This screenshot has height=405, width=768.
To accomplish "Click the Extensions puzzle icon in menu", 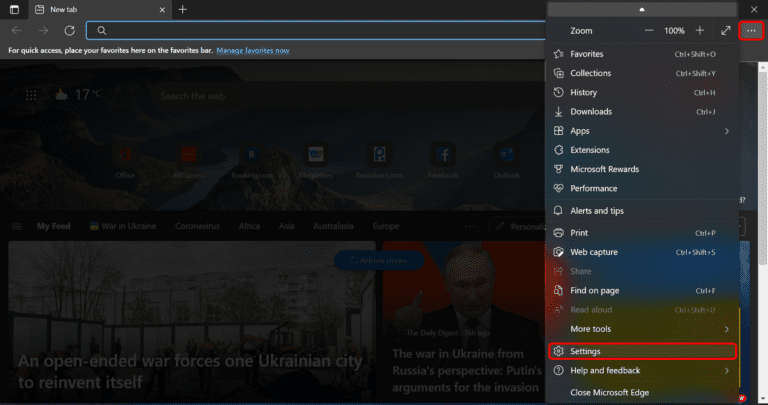I will (558, 150).
